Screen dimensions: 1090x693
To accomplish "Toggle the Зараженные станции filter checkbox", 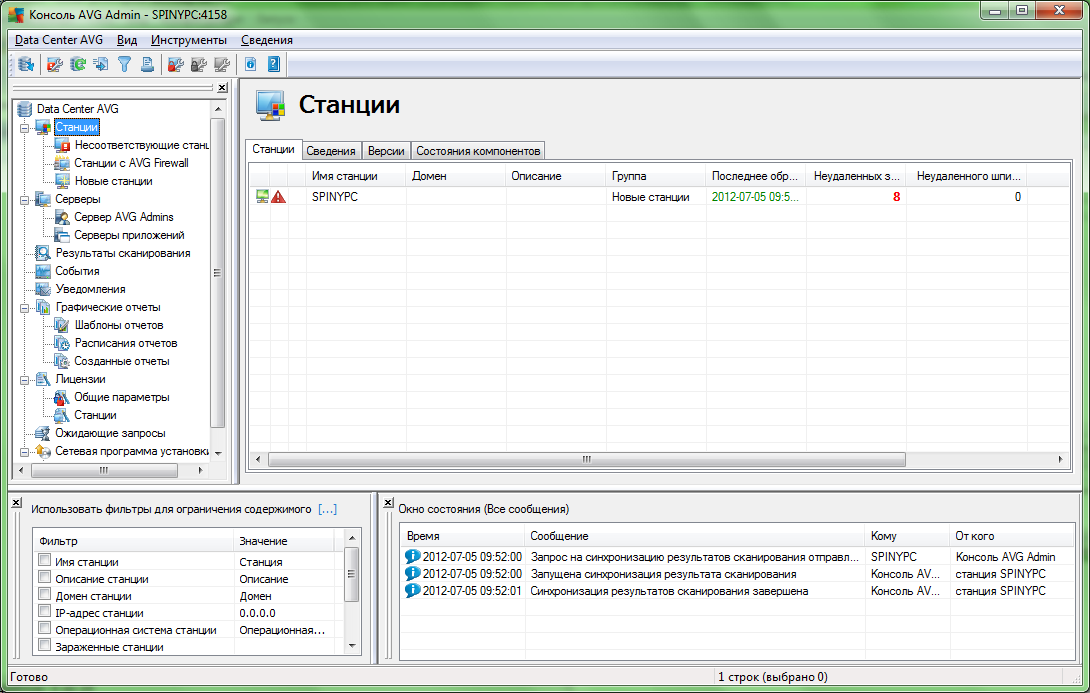I will tap(44, 646).
